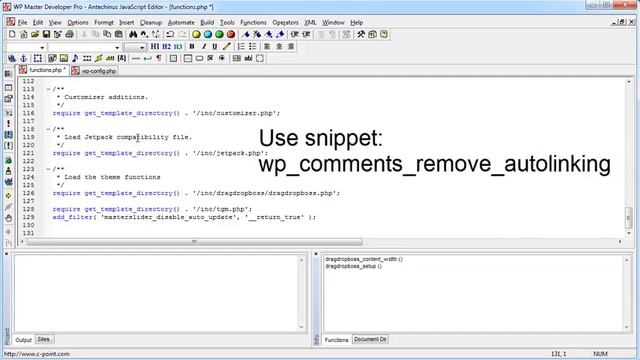640x360 pixels.
Task: Click the open folder icon
Action: pos(35,34)
